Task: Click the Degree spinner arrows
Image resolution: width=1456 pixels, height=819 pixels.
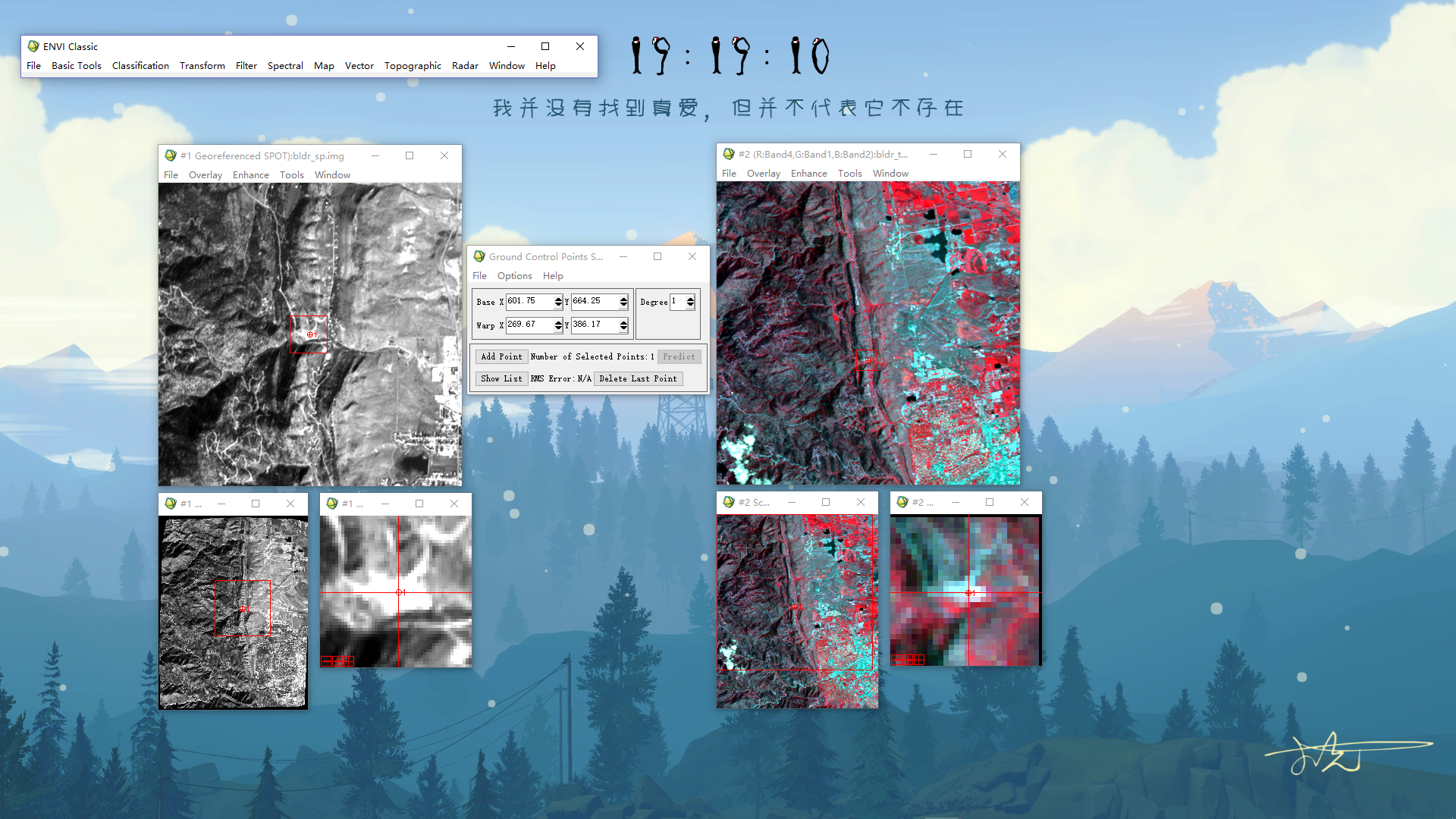Action: 690,302
